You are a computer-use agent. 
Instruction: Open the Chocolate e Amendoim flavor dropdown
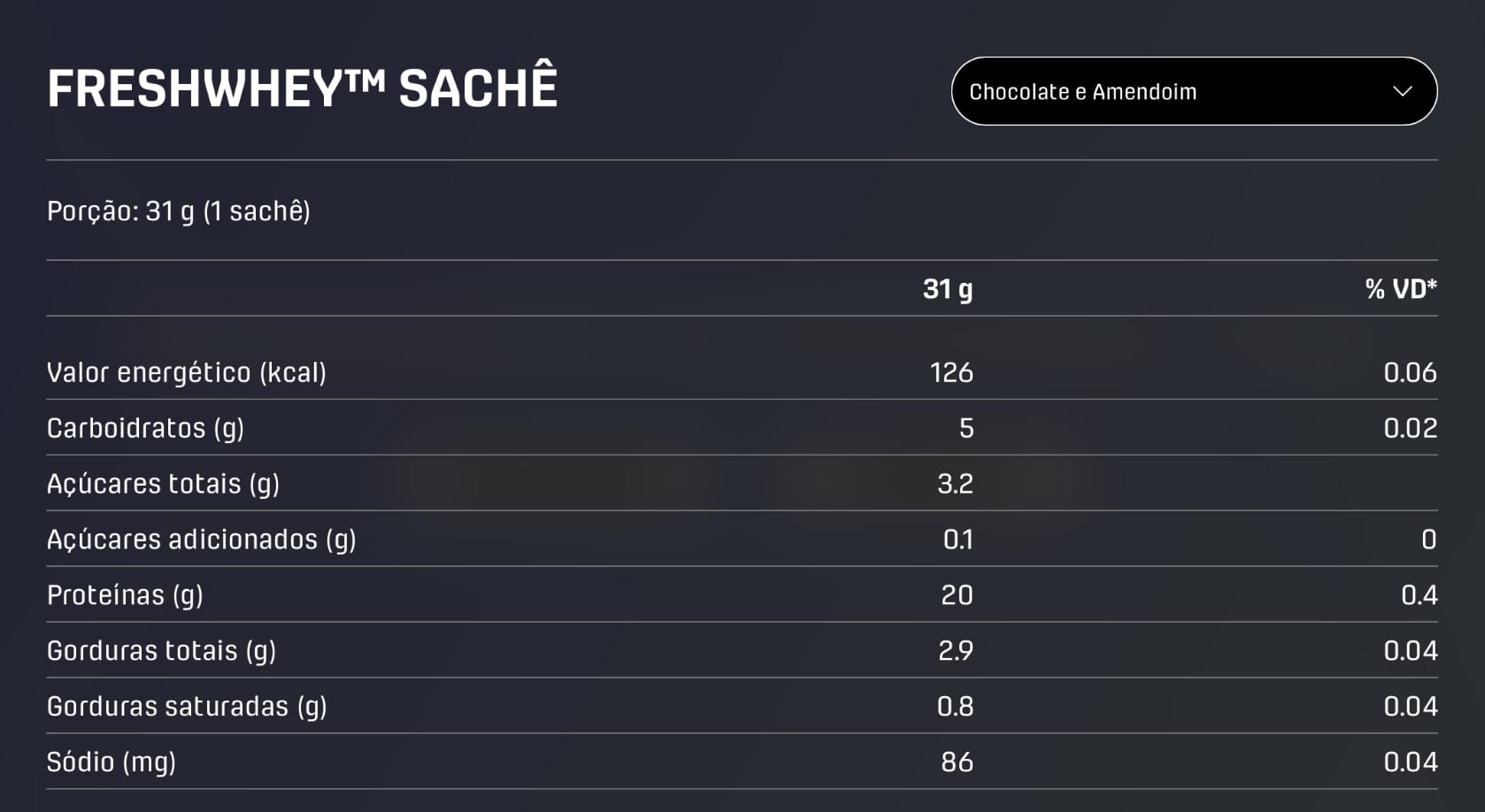[x=1192, y=91]
